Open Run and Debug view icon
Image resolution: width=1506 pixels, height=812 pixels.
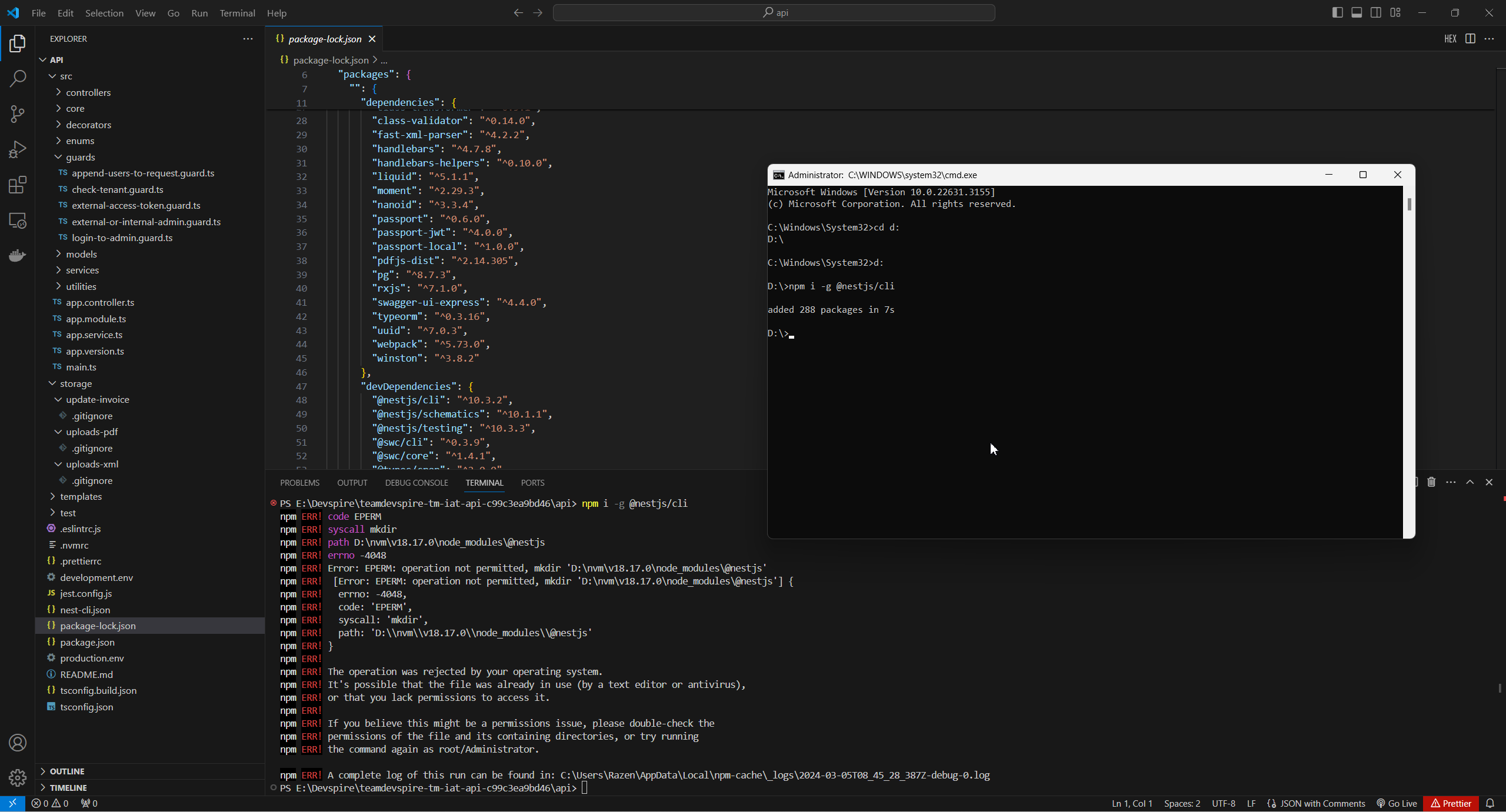(x=18, y=149)
